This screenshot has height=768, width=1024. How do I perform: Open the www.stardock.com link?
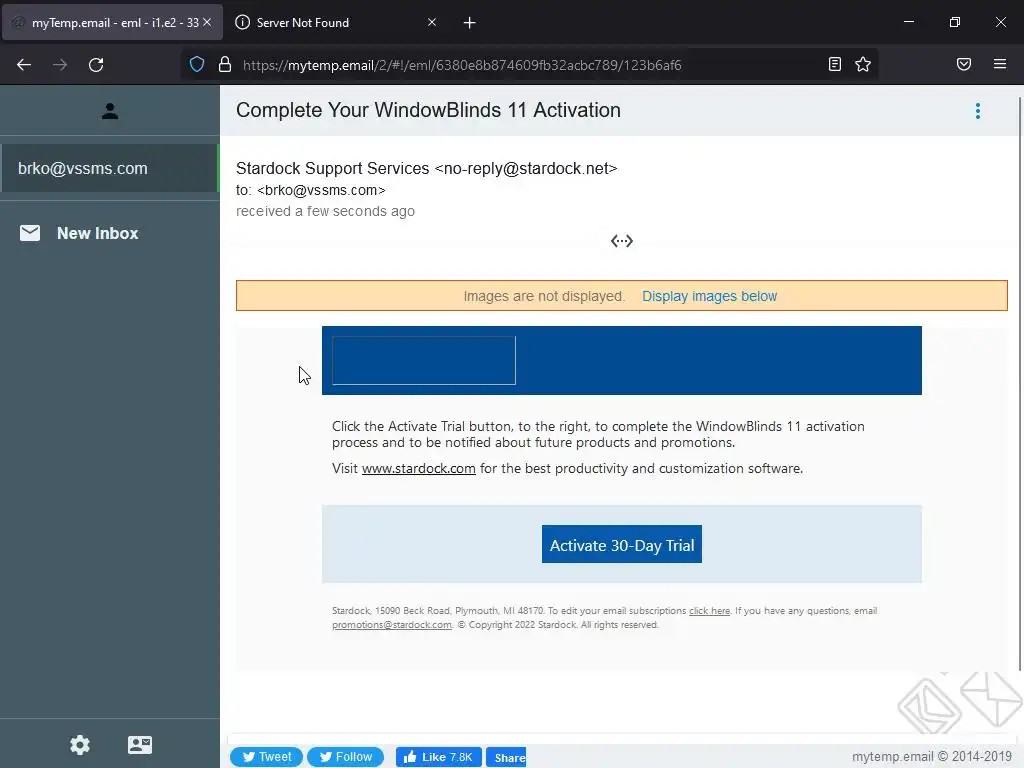(x=419, y=469)
